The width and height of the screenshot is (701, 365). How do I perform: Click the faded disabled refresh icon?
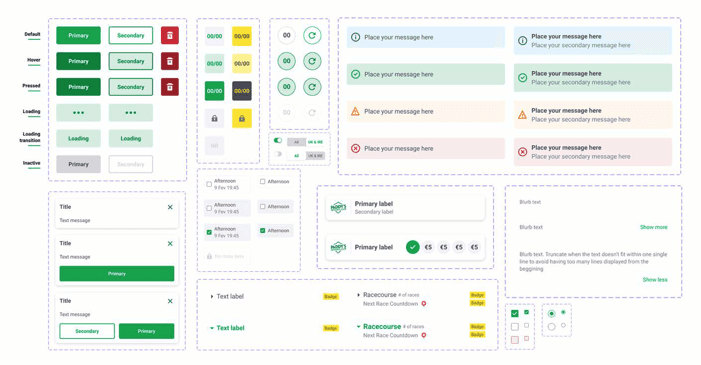pyautogui.click(x=312, y=112)
